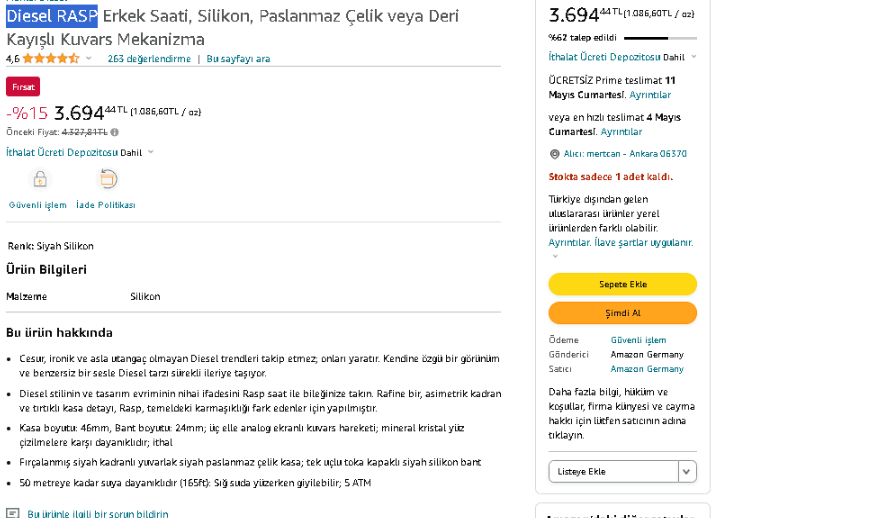This screenshot has width=870, height=518.
Task: Expand the rating breakdown chevron next to stars
Action: 88,59
